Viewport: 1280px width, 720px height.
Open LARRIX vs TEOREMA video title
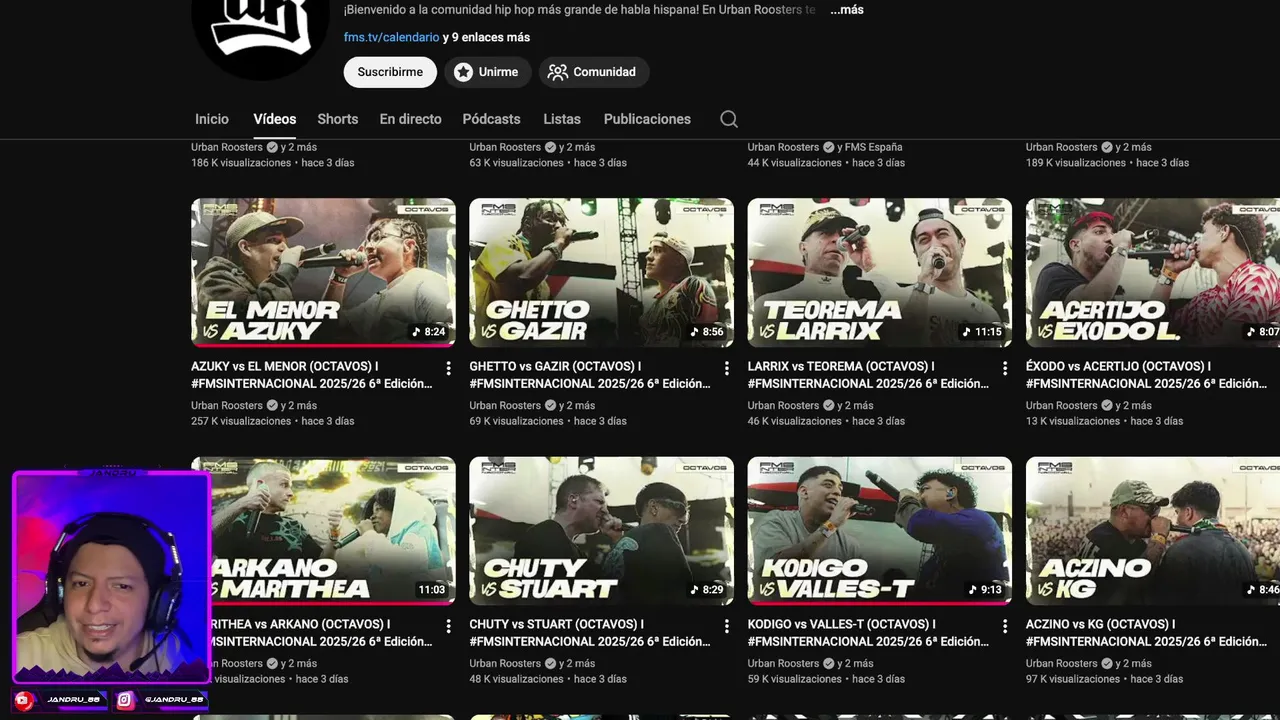click(x=868, y=375)
